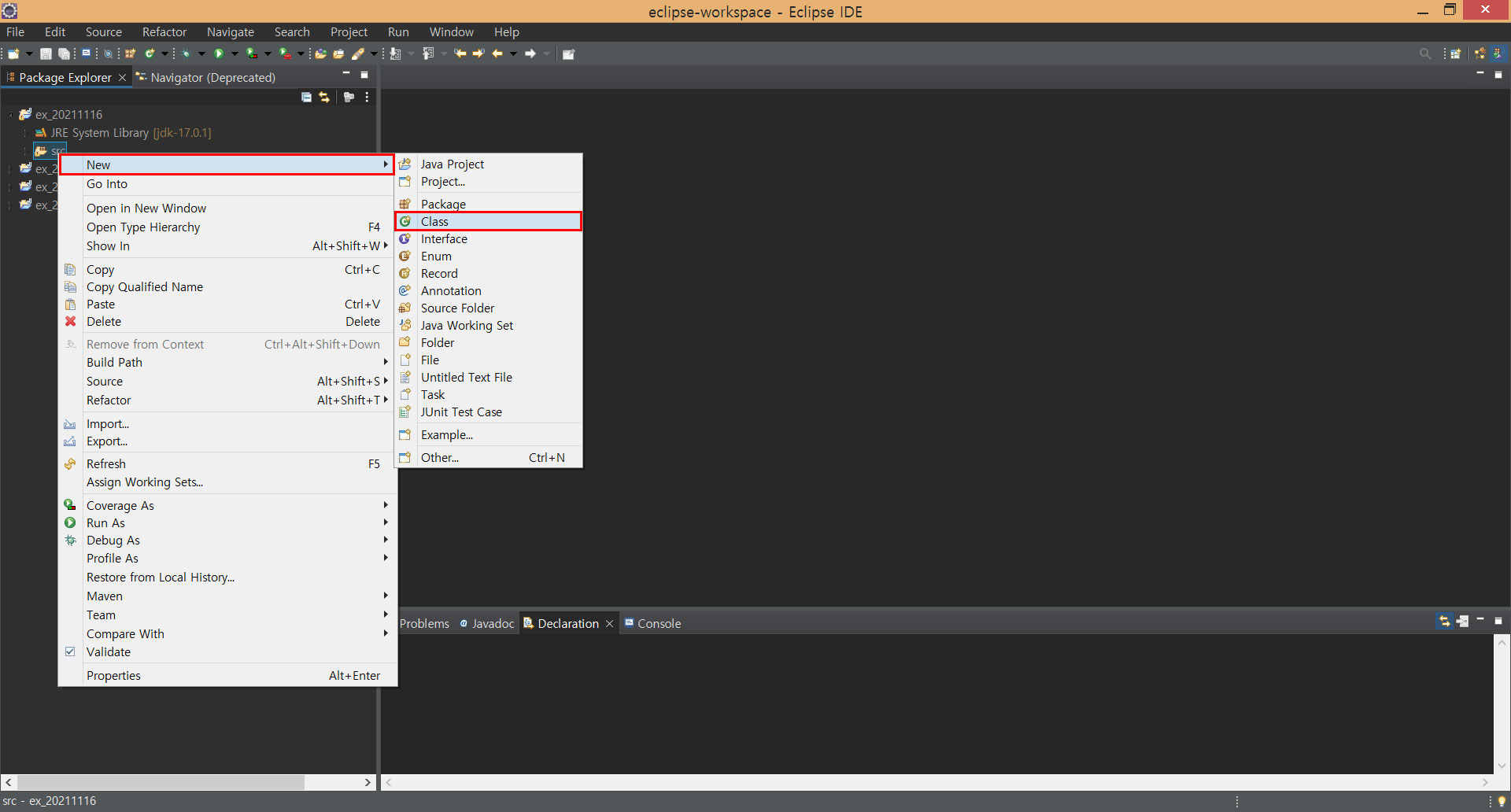The height and width of the screenshot is (812, 1511).
Task: Open the dropdown arrow beside the Back navigation arrow
Action: pos(513,54)
